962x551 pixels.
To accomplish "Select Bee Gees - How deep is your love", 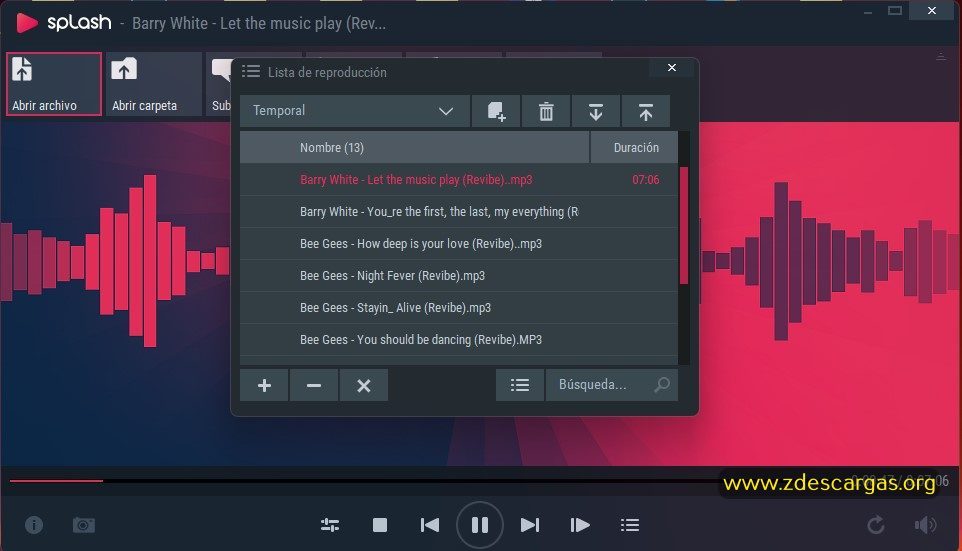I will 459,244.
